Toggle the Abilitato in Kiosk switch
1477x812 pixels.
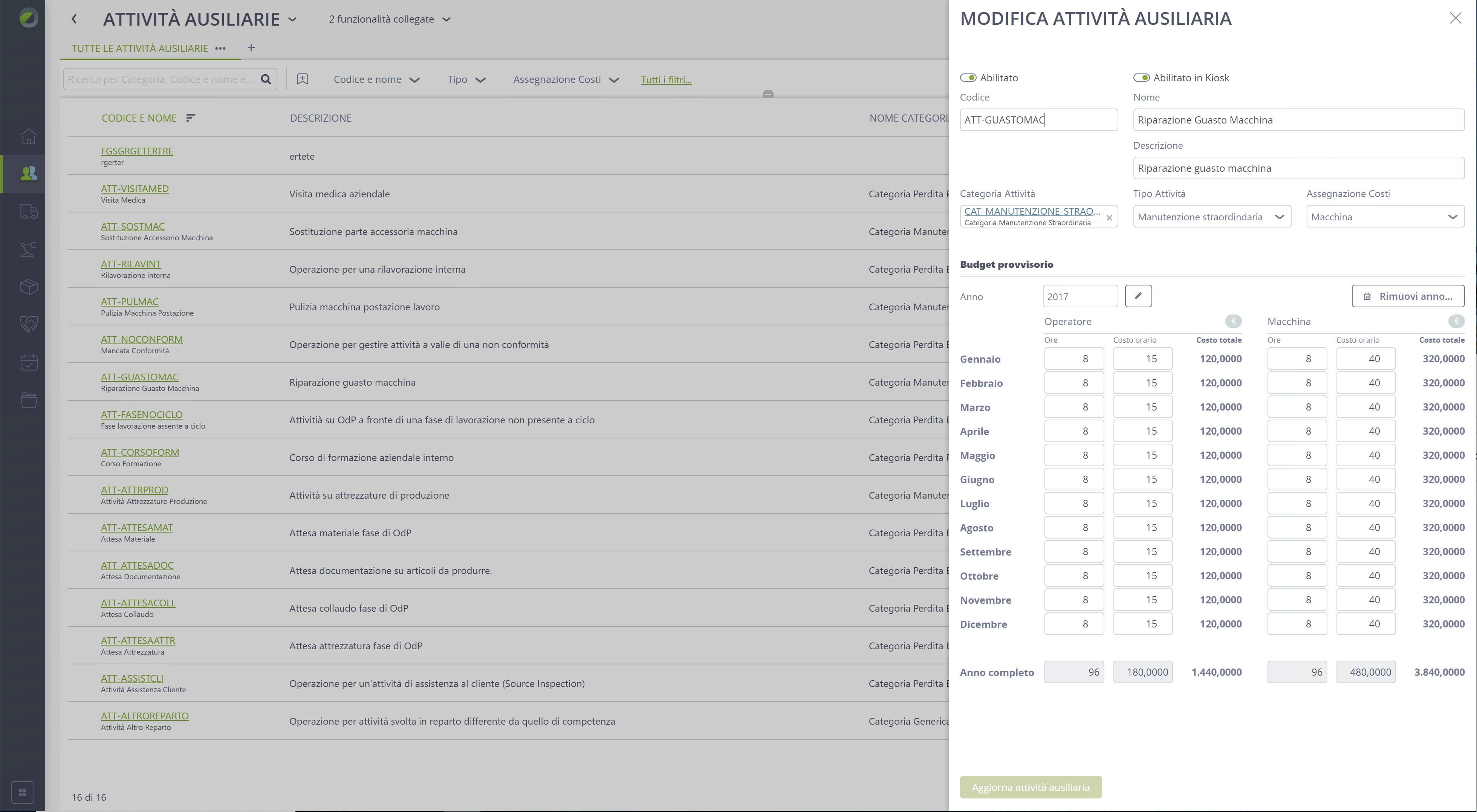(1141, 77)
